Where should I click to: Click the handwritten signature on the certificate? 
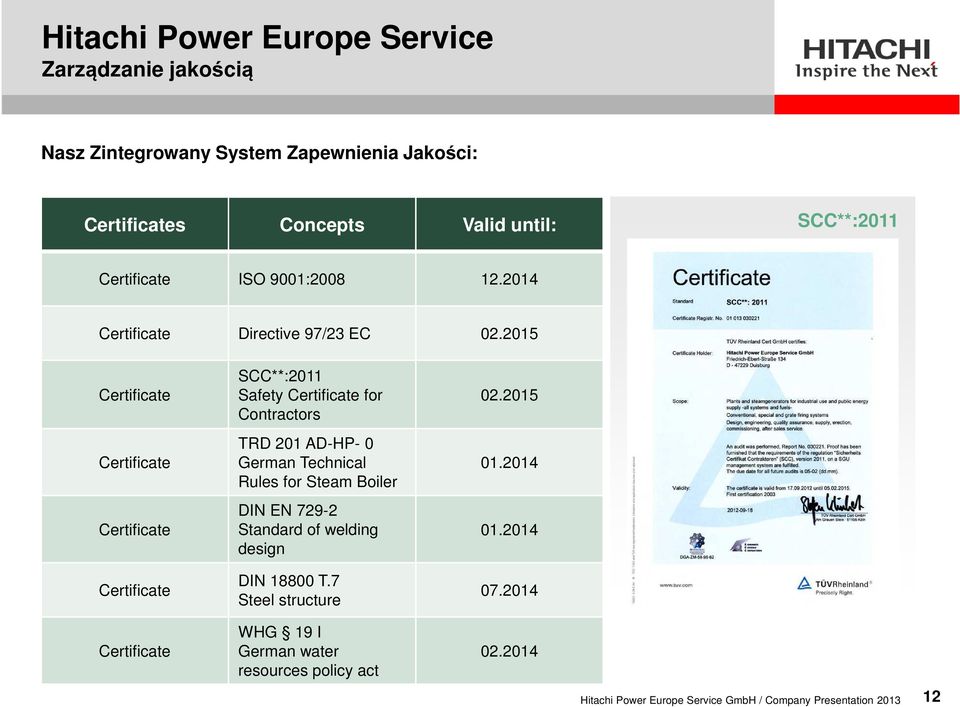coord(831,507)
